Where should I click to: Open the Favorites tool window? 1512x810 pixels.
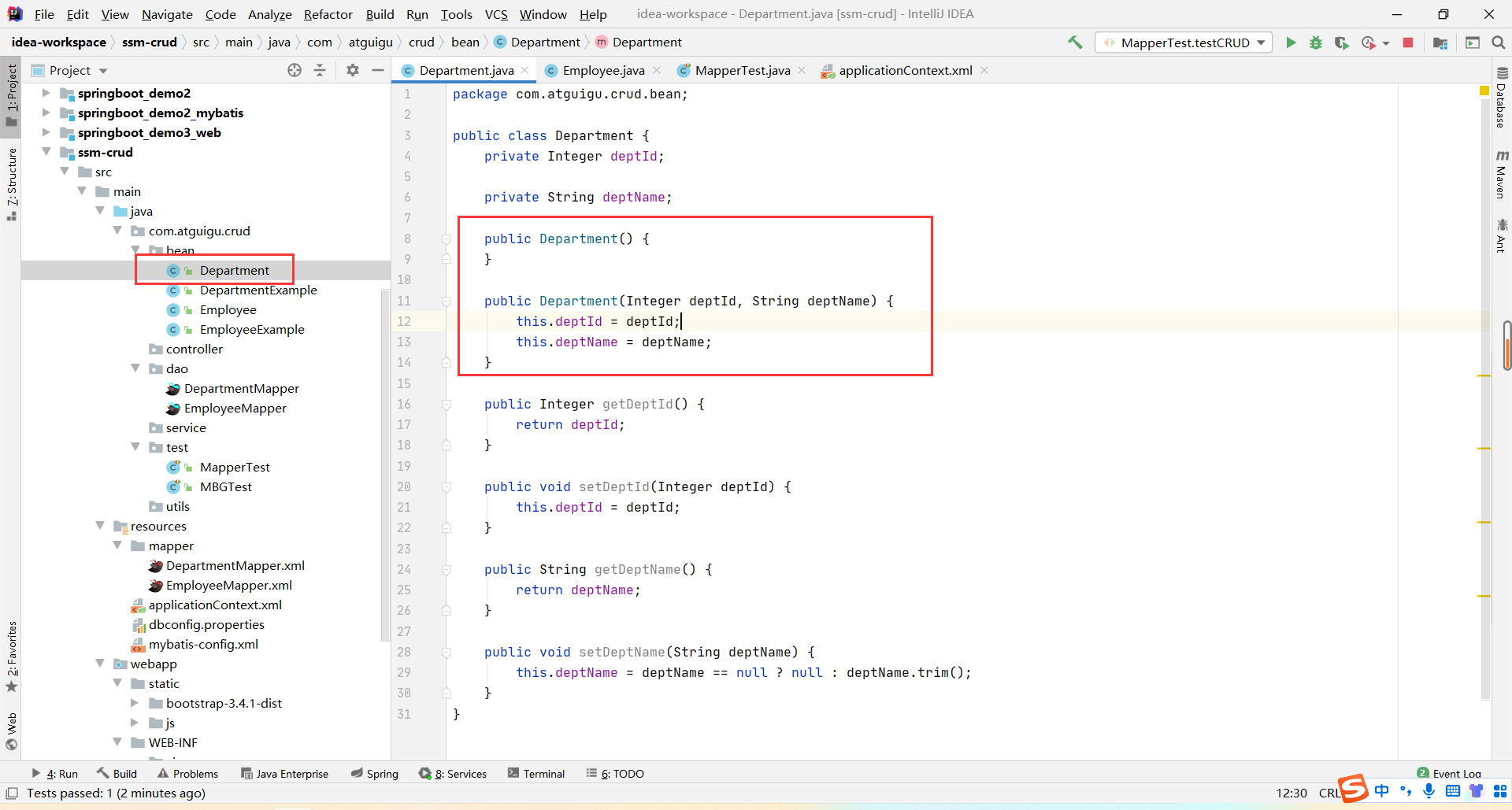pos(11,657)
